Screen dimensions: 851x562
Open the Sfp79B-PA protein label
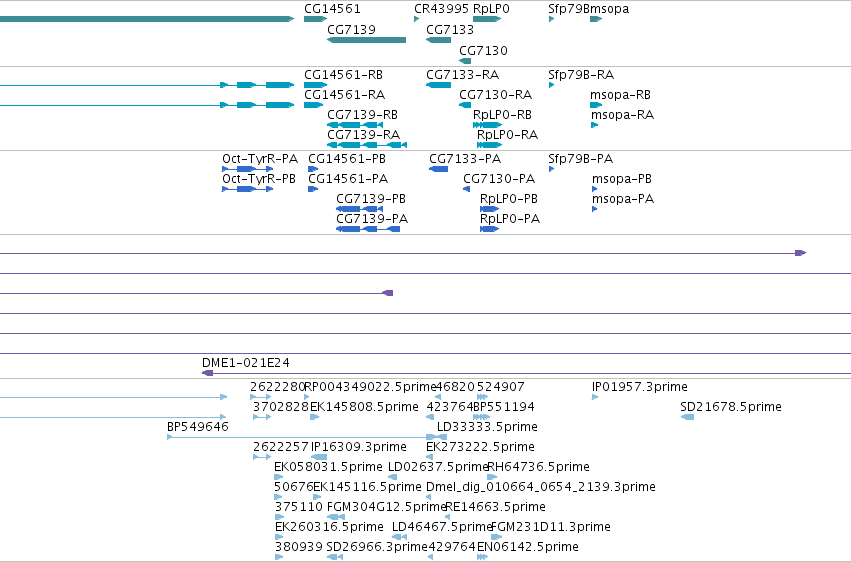pos(580,159)
